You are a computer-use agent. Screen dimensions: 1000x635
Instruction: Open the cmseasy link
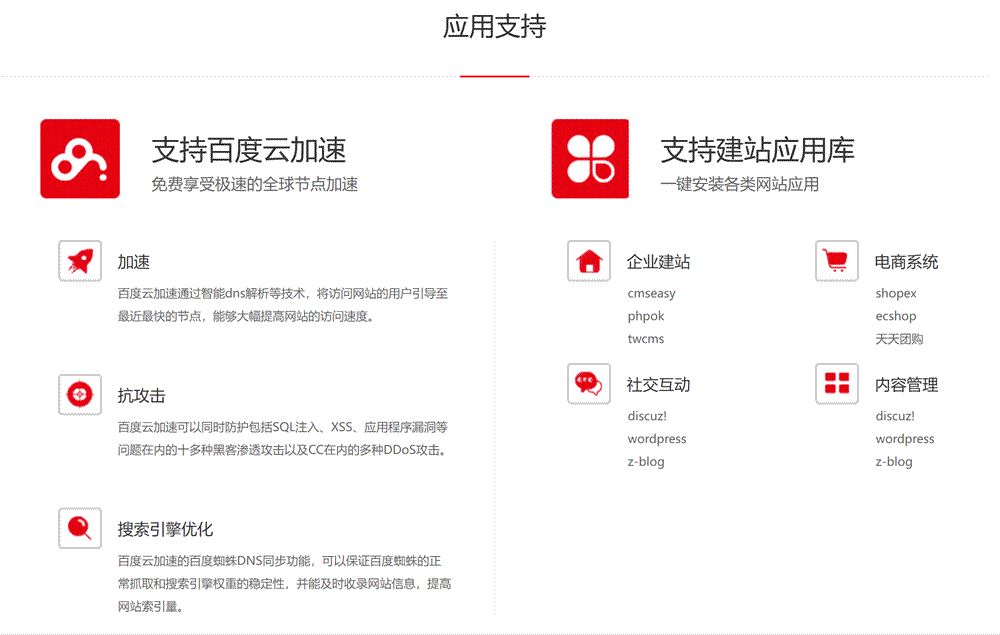[x=651, y=294]
